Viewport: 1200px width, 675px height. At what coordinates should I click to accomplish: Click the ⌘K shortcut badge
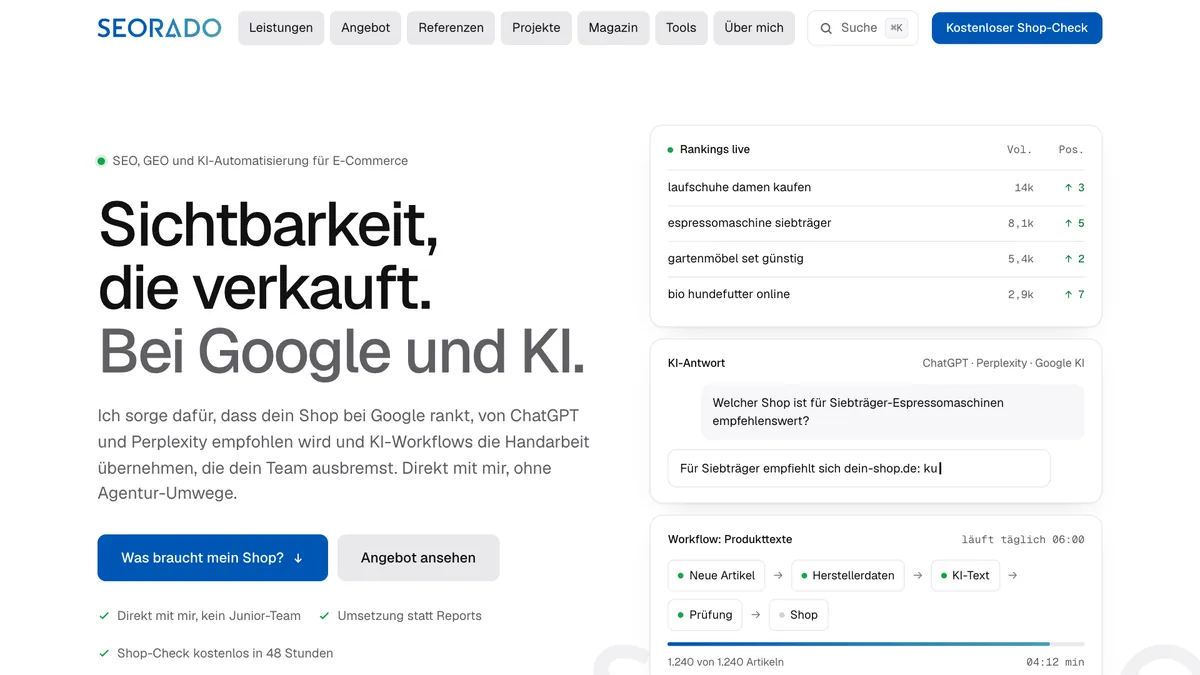[x=896, y=28]
